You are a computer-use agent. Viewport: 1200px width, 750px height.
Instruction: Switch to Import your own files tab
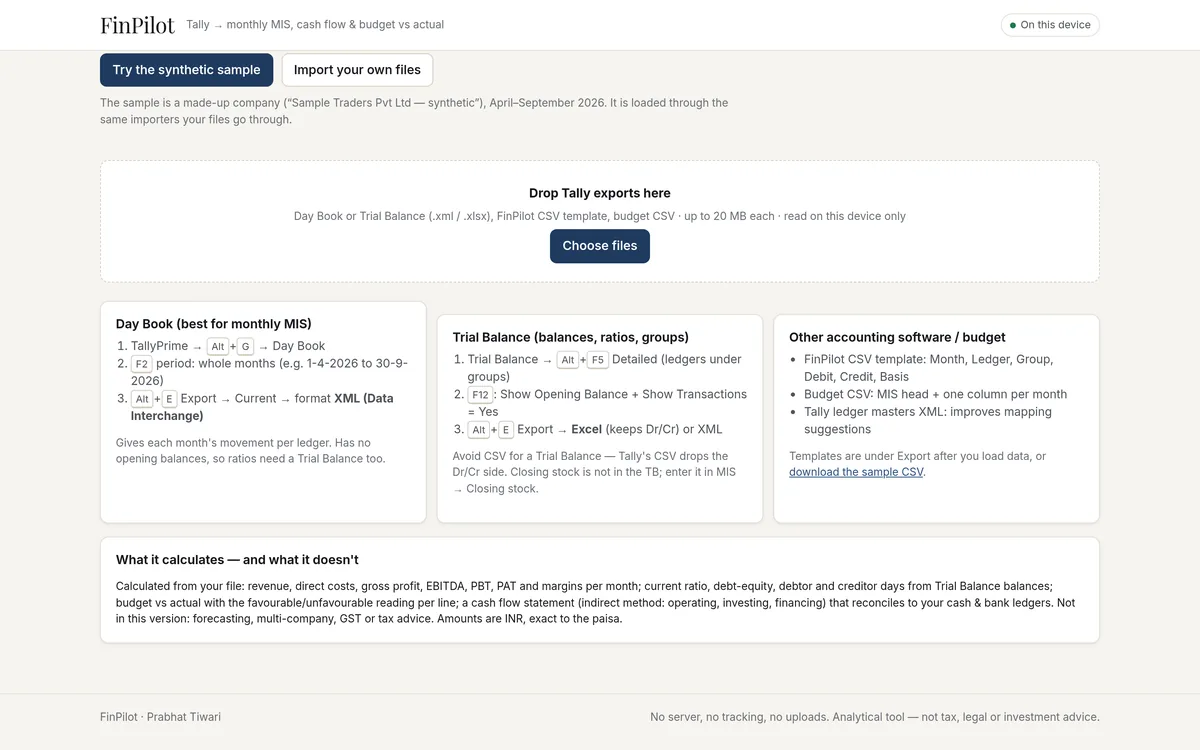click(x=357, y=70)
